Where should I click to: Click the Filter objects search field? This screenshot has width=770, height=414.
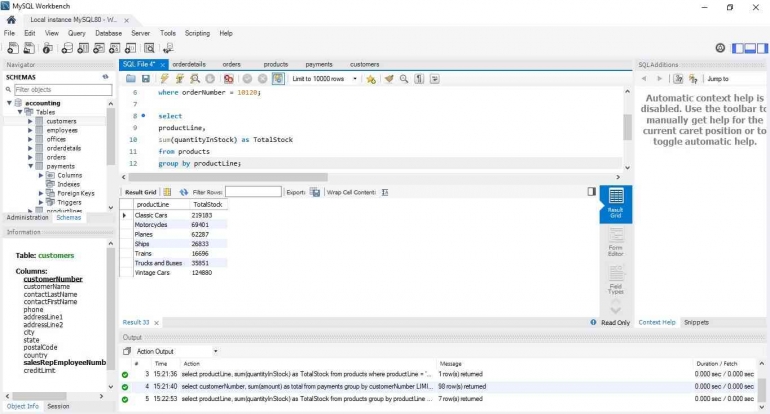63,89
